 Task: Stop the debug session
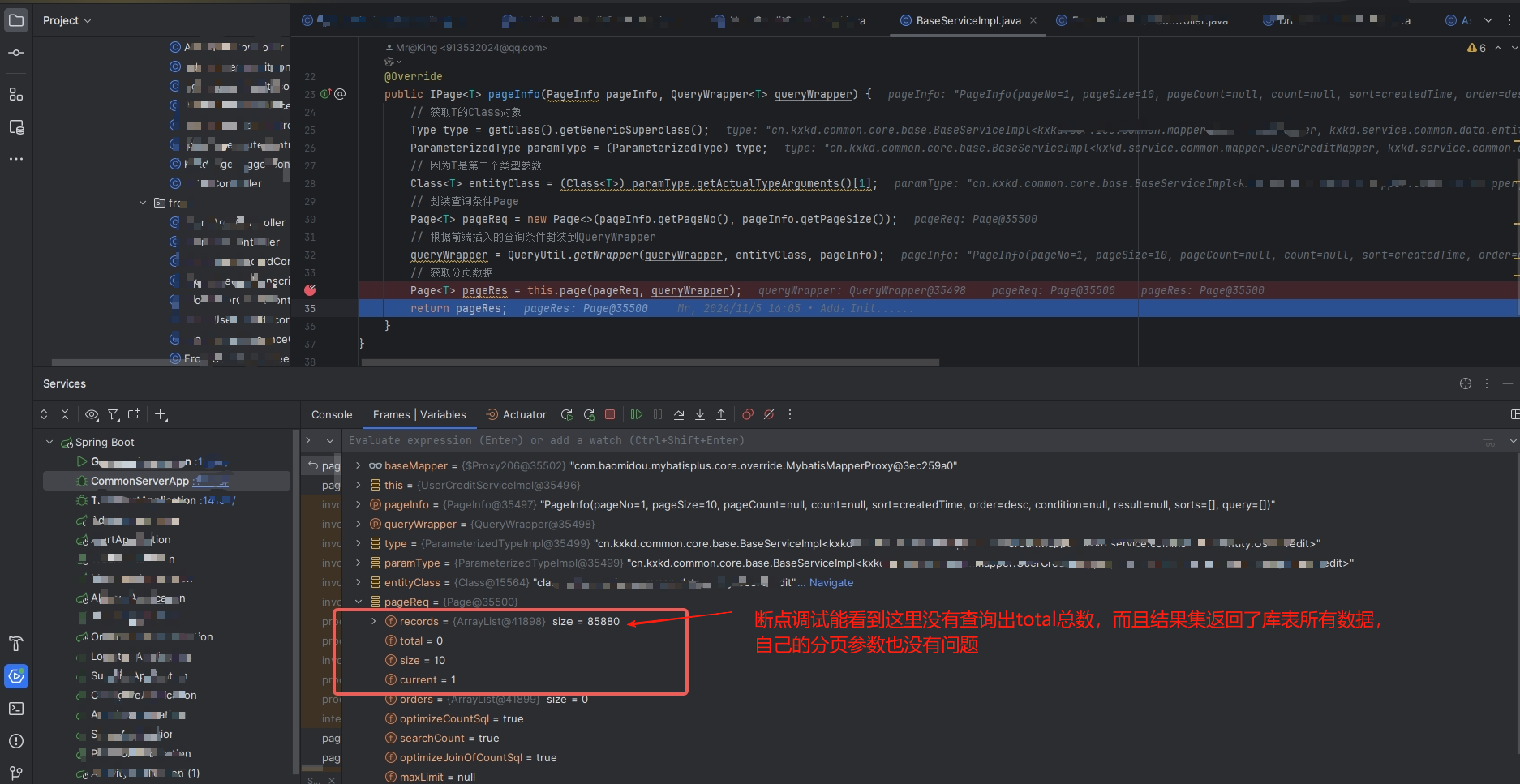(610, 414)
